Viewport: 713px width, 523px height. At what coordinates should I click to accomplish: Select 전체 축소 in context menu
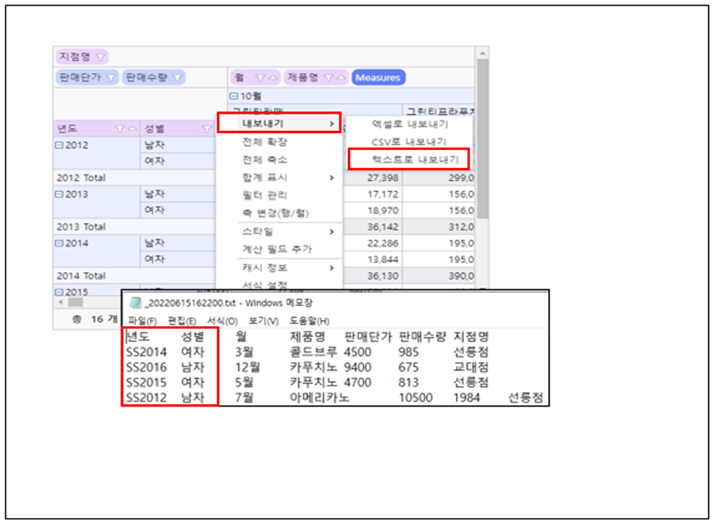pyautogui.click(x=265, y=160)
